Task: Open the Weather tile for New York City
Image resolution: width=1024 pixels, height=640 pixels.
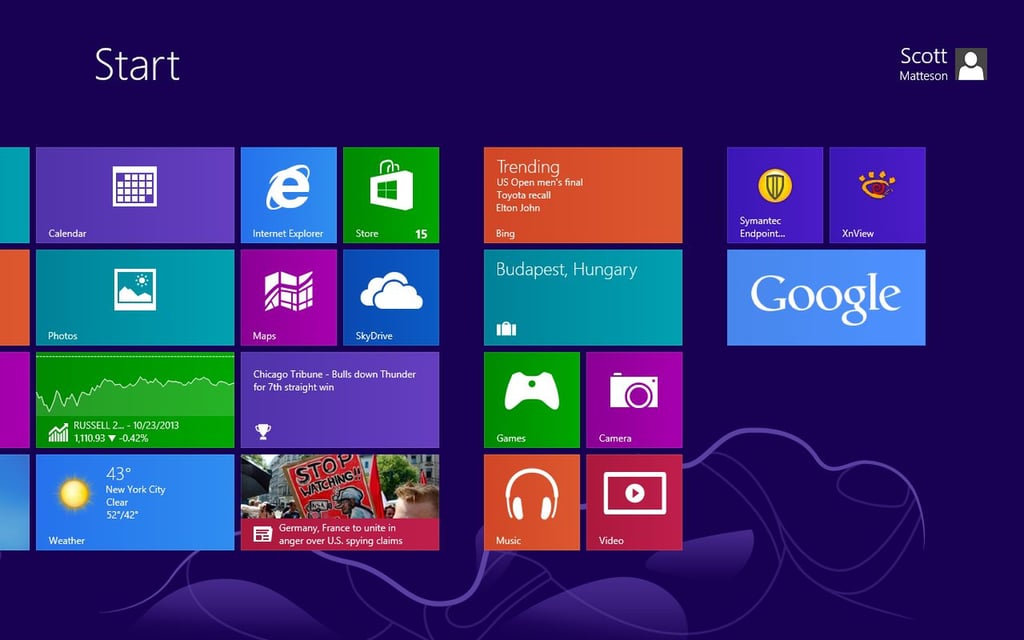Action: pyautogui.click(x=135, y=503)
